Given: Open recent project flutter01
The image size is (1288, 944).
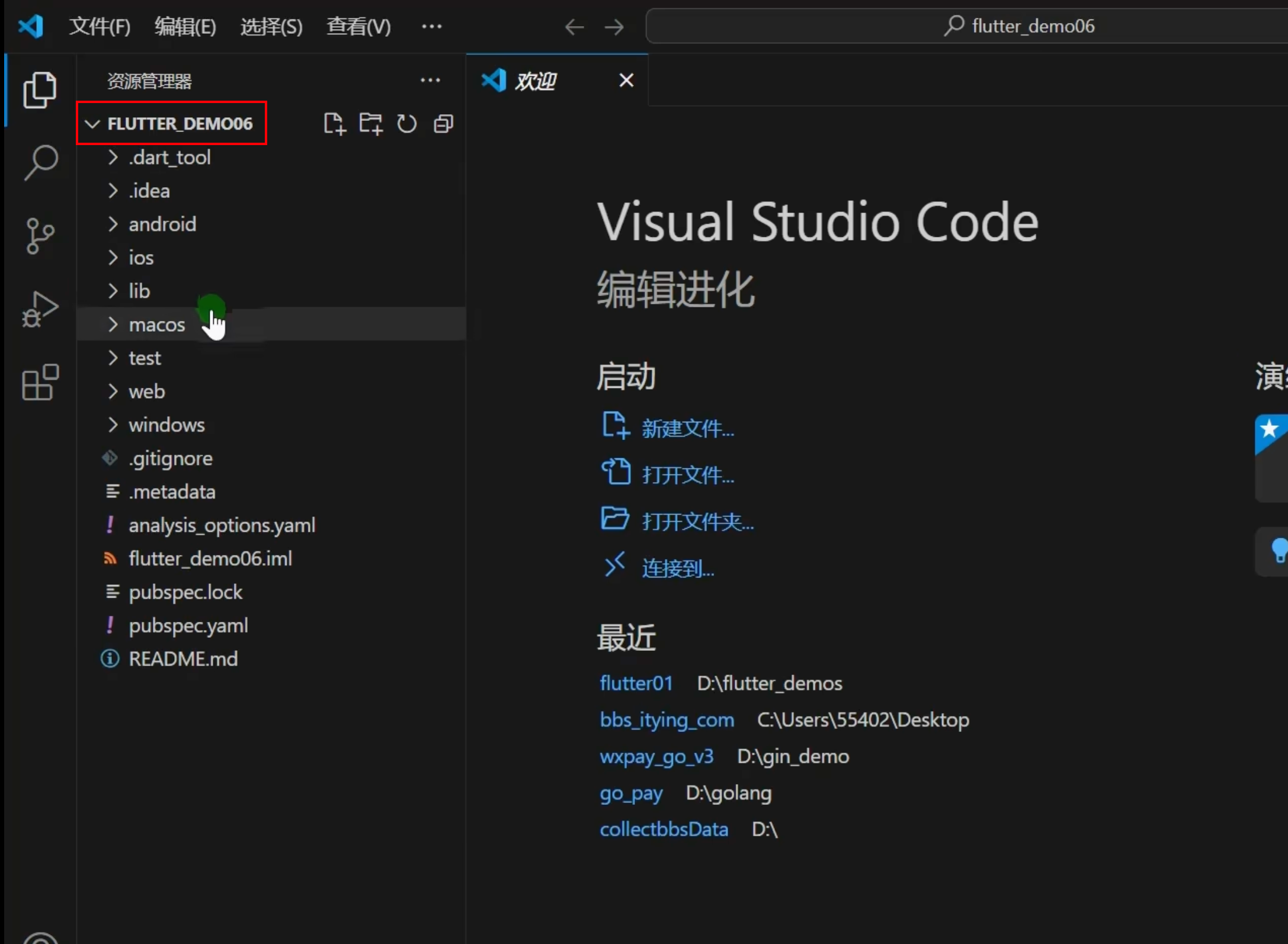Looking at the screenshot, I should [x=636, y=683].
